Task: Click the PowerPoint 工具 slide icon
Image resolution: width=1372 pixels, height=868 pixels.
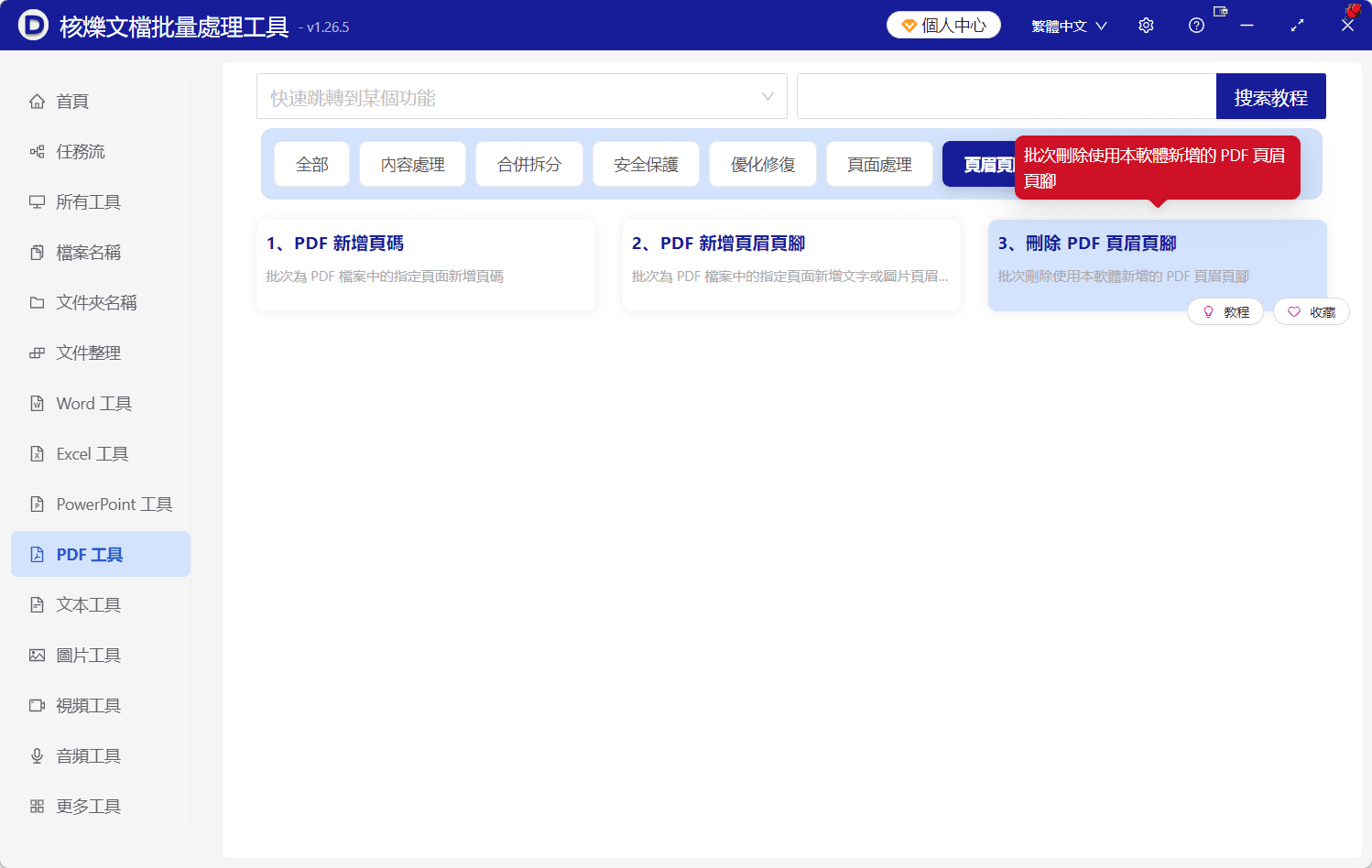Action: click(x=37, y=504)
